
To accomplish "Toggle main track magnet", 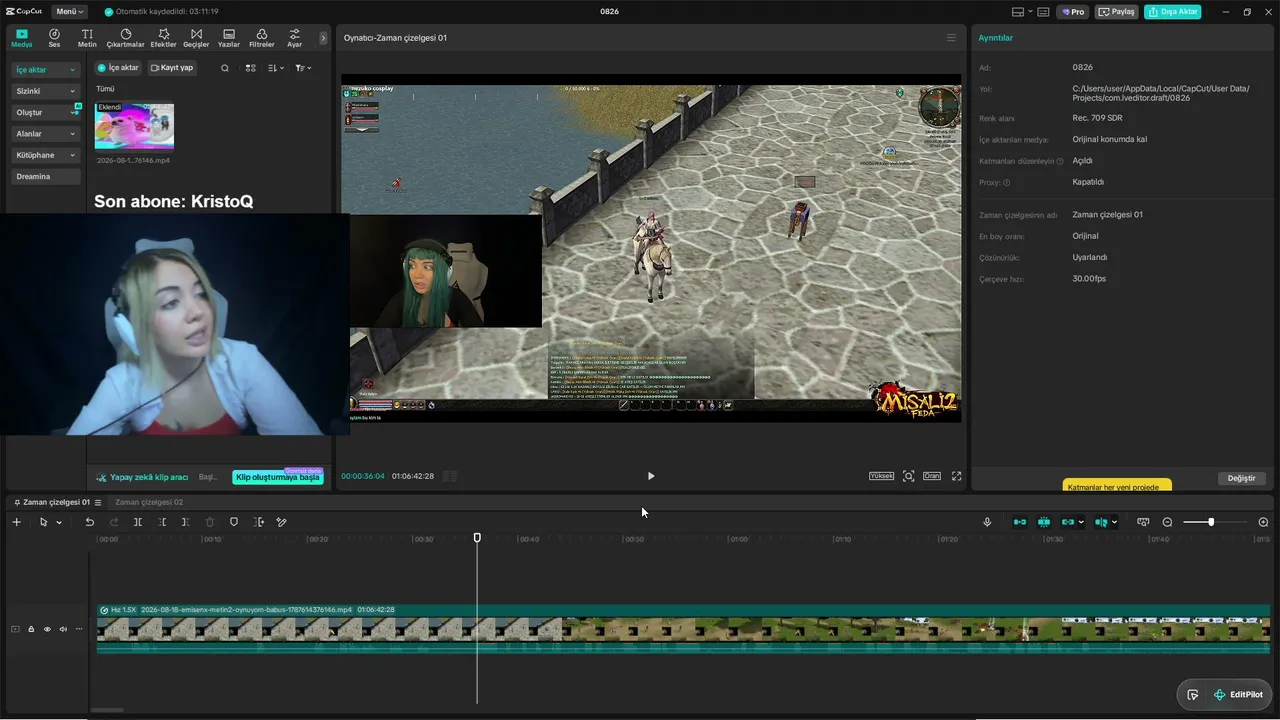I will 1020,522.
